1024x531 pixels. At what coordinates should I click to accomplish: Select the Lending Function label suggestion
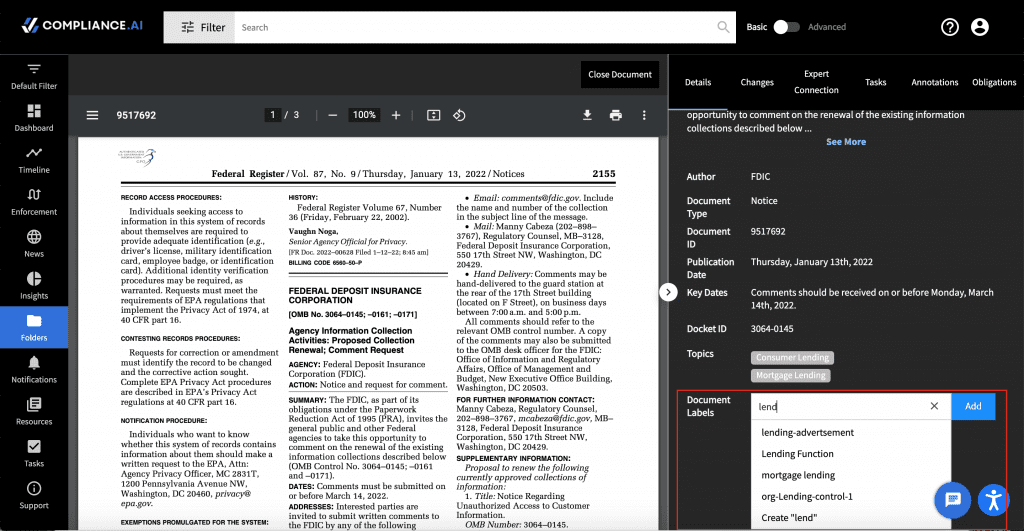851,454
